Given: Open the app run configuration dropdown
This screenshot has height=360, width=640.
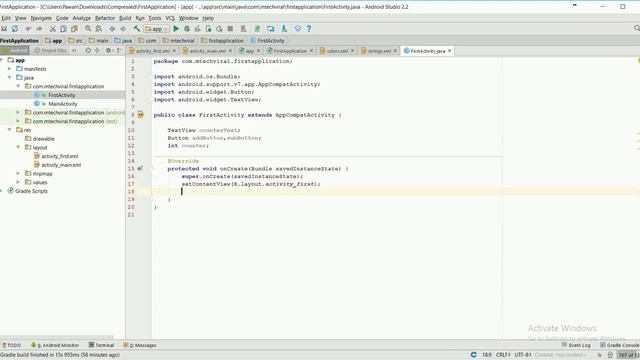Looking at the screenshot, I should pyautogui.click(x=156, y=29).
